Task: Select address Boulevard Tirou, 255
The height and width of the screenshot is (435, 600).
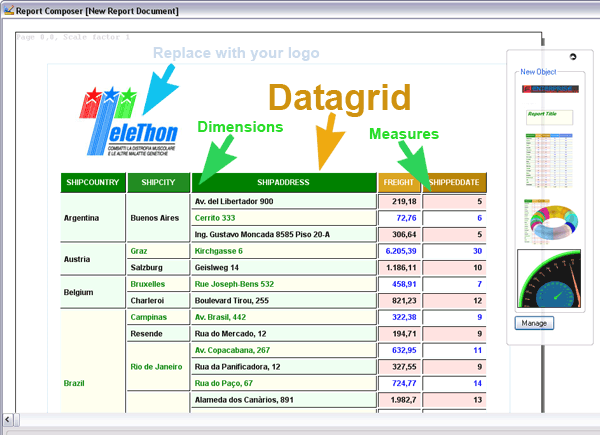Action: (284, 301)
